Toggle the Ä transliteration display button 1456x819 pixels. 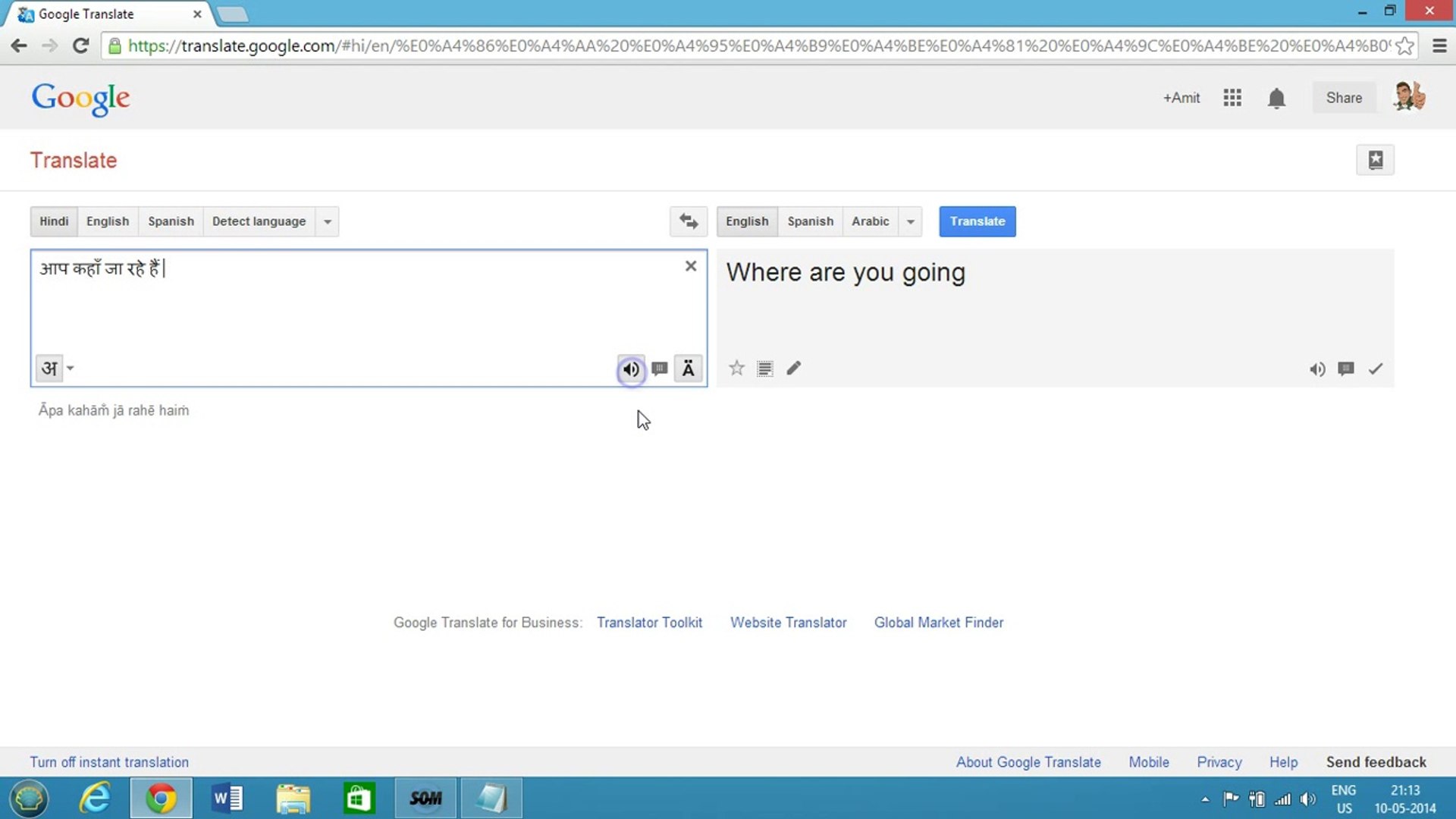pyautogui.click(x=688, y=369)
